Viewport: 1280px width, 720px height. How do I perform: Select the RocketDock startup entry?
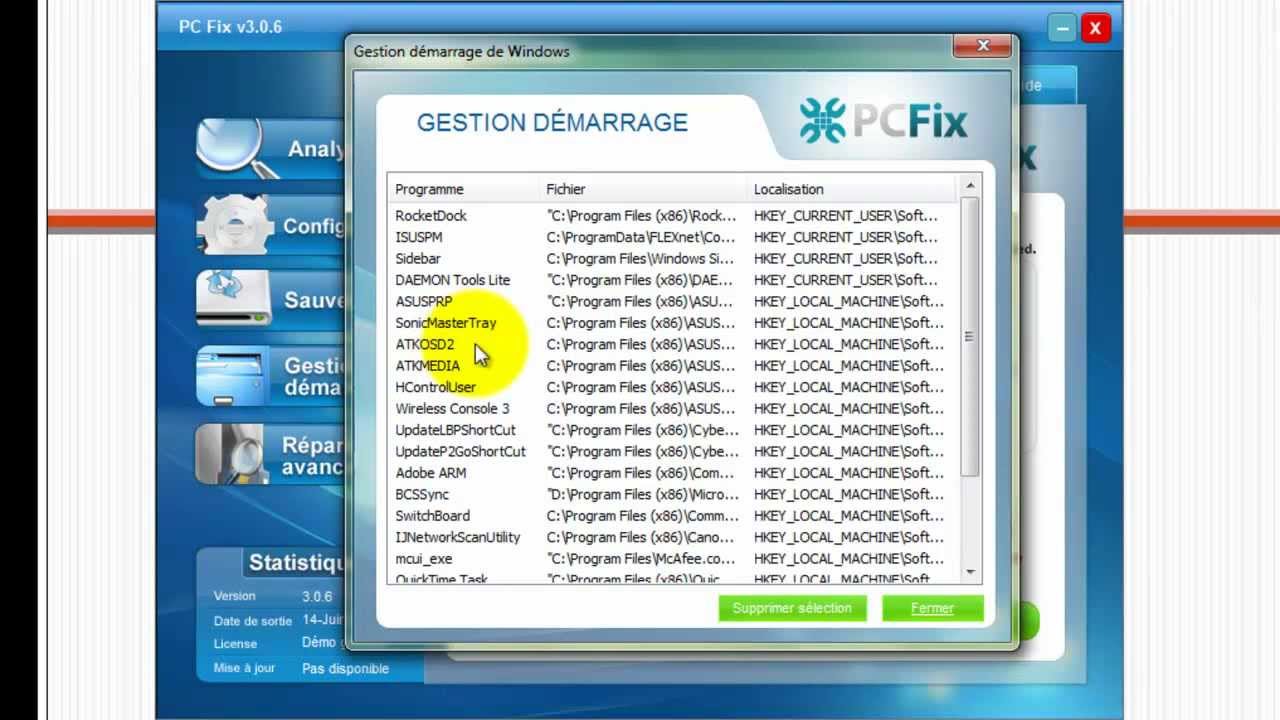click(x=431, y=216)
